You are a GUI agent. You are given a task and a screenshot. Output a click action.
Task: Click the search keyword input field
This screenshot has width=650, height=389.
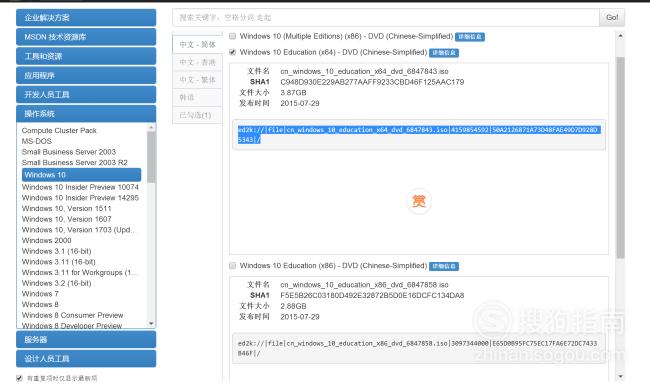point(386,17)
